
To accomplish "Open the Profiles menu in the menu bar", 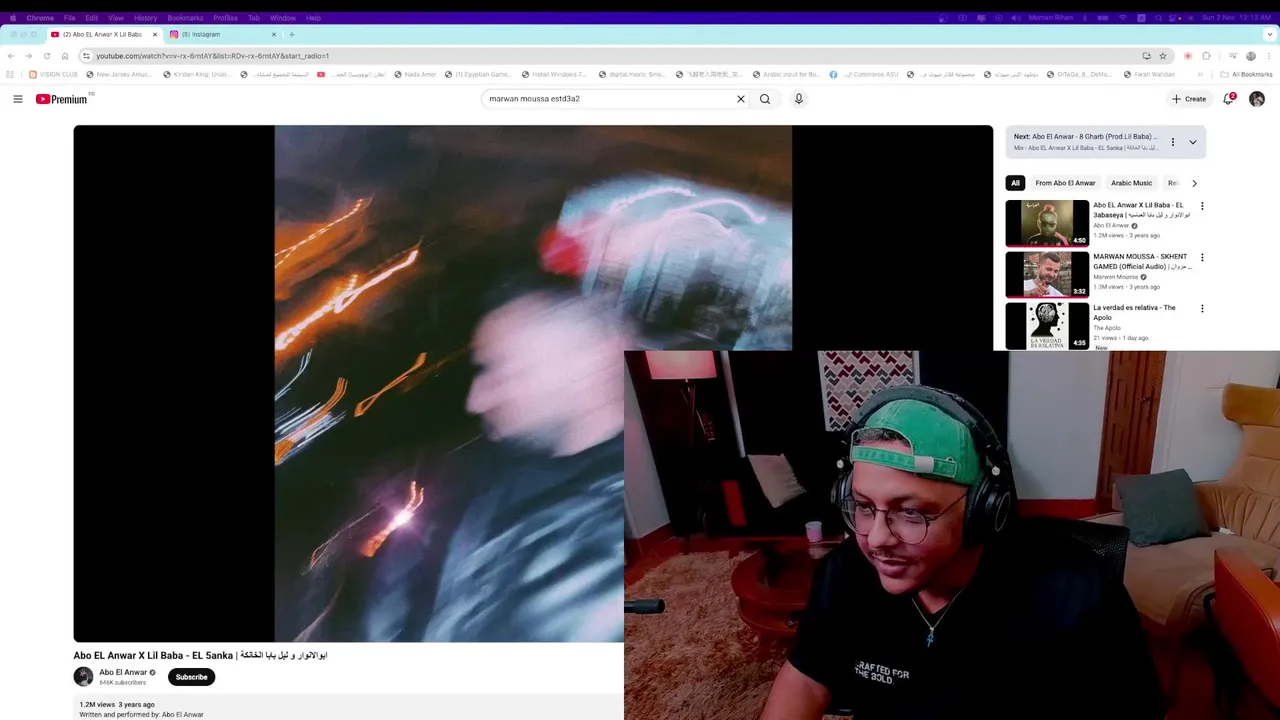I will click(x=225, y=18).
